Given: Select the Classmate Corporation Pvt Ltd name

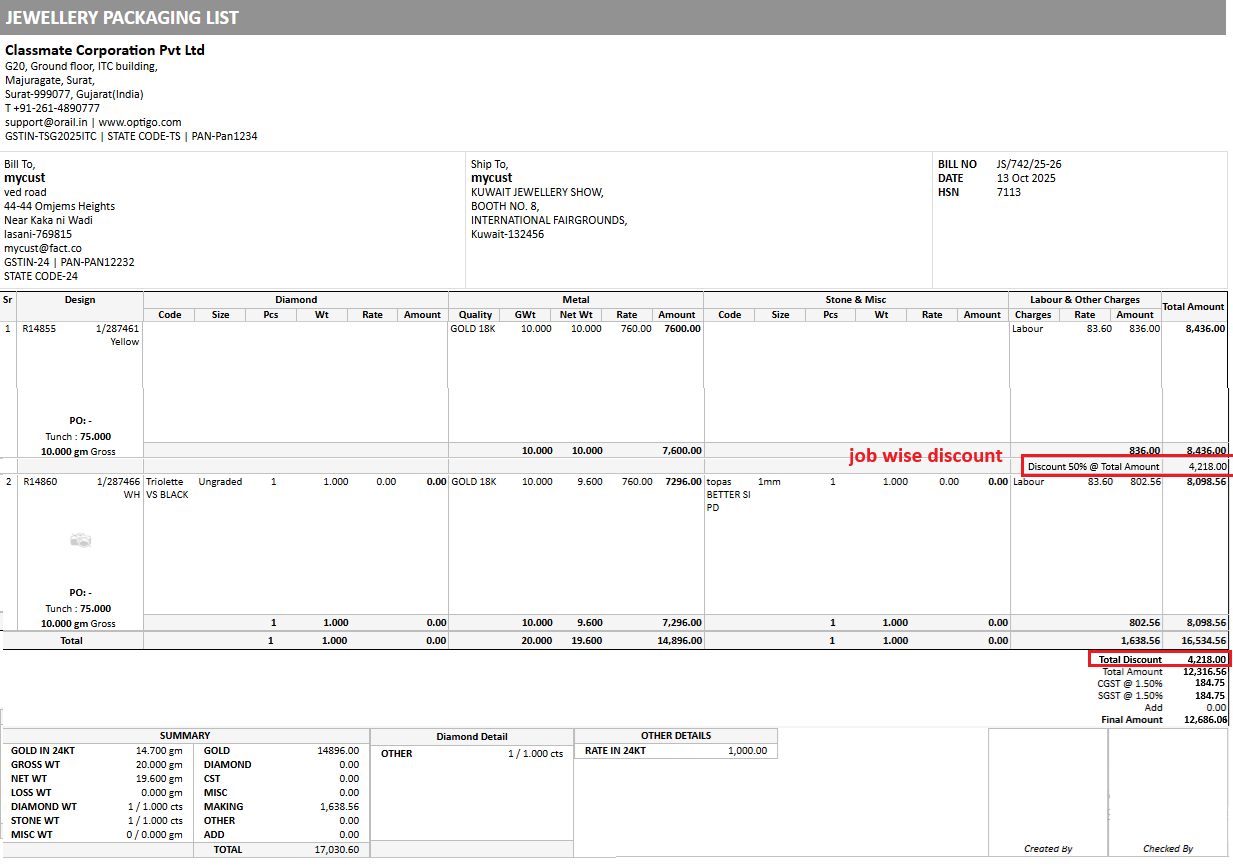Looking at the screenshot, I should point(105,50).
